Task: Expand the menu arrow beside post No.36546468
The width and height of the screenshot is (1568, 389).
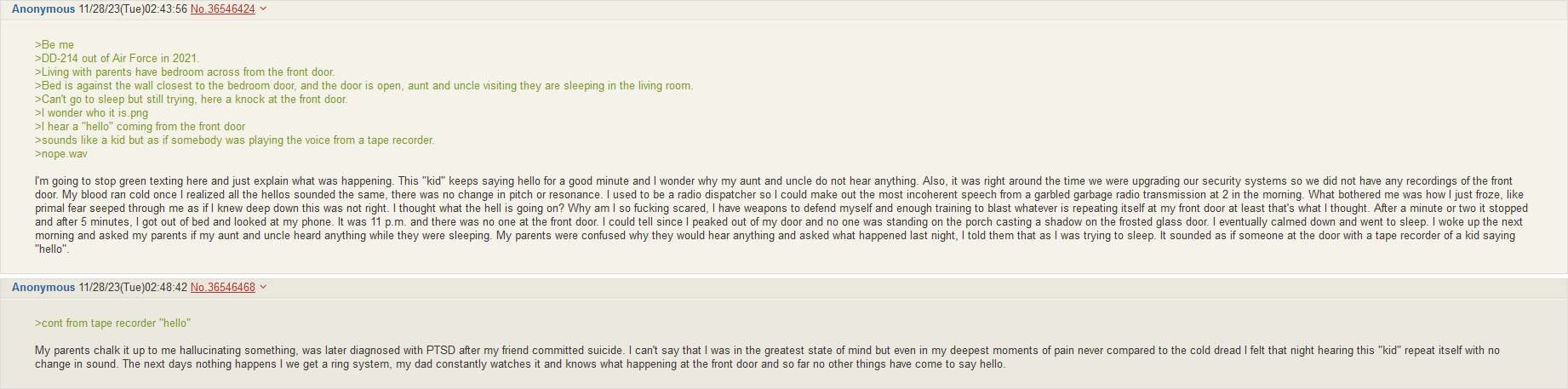Action: (263, 287)
